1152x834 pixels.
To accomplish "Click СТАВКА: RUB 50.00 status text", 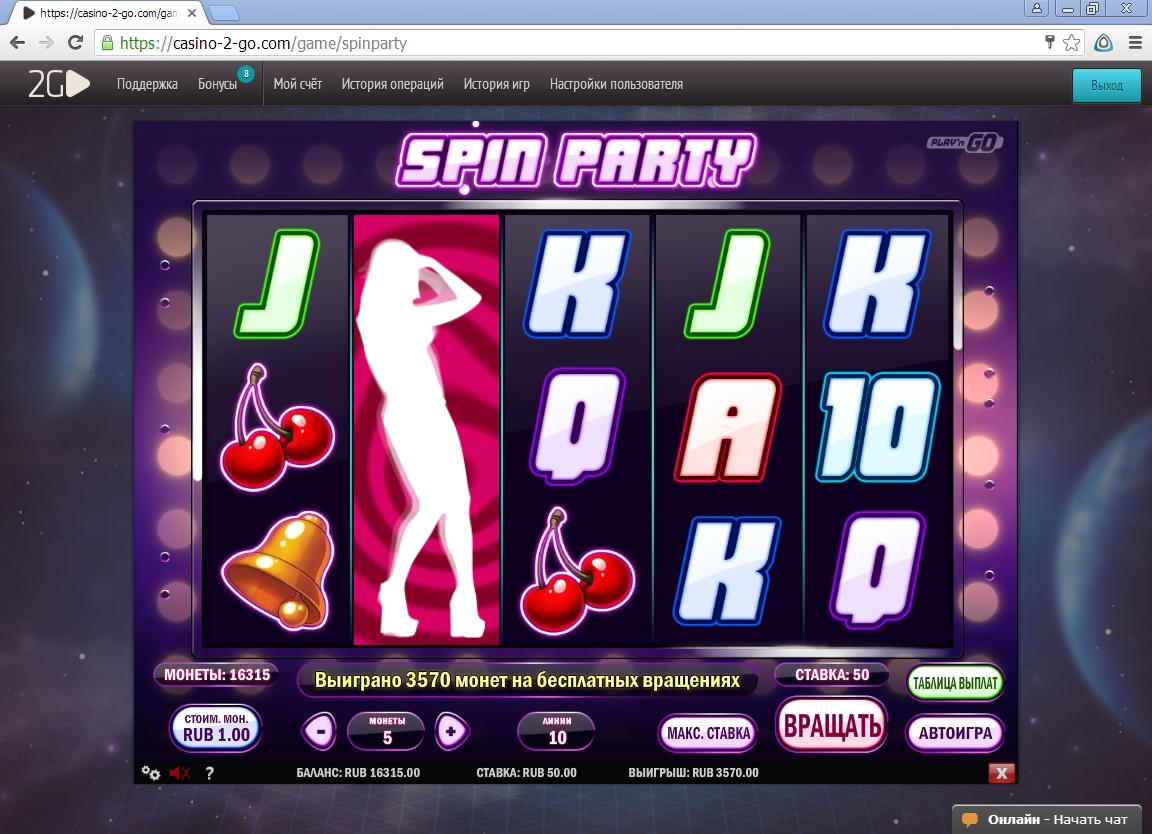I will point(526,772).
